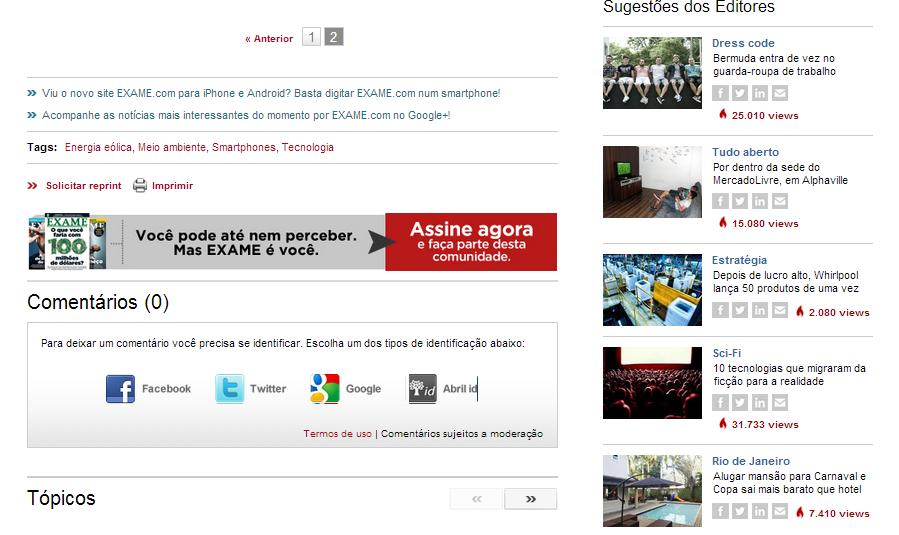
Task: Open the Smartphones tag link
Action: (243, 148)
